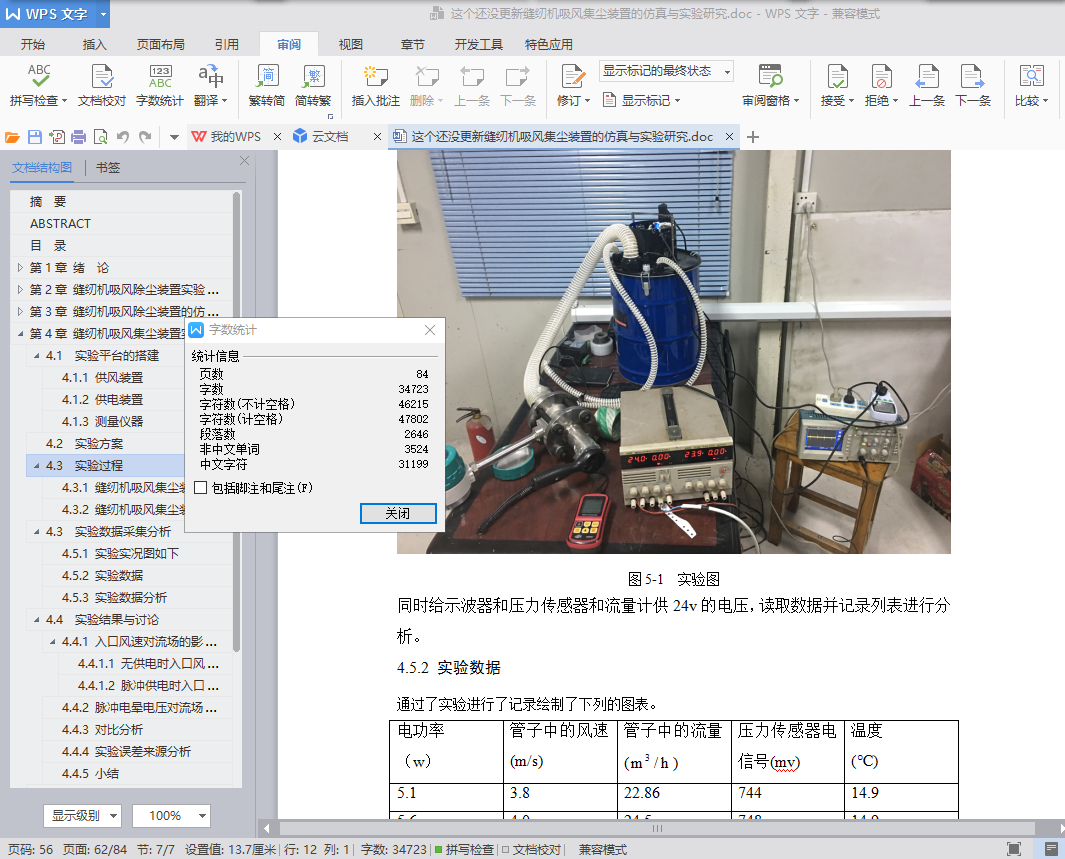Convert text with 简转繁
This screenshot has height=859, width=1065.
coord(313,86)
